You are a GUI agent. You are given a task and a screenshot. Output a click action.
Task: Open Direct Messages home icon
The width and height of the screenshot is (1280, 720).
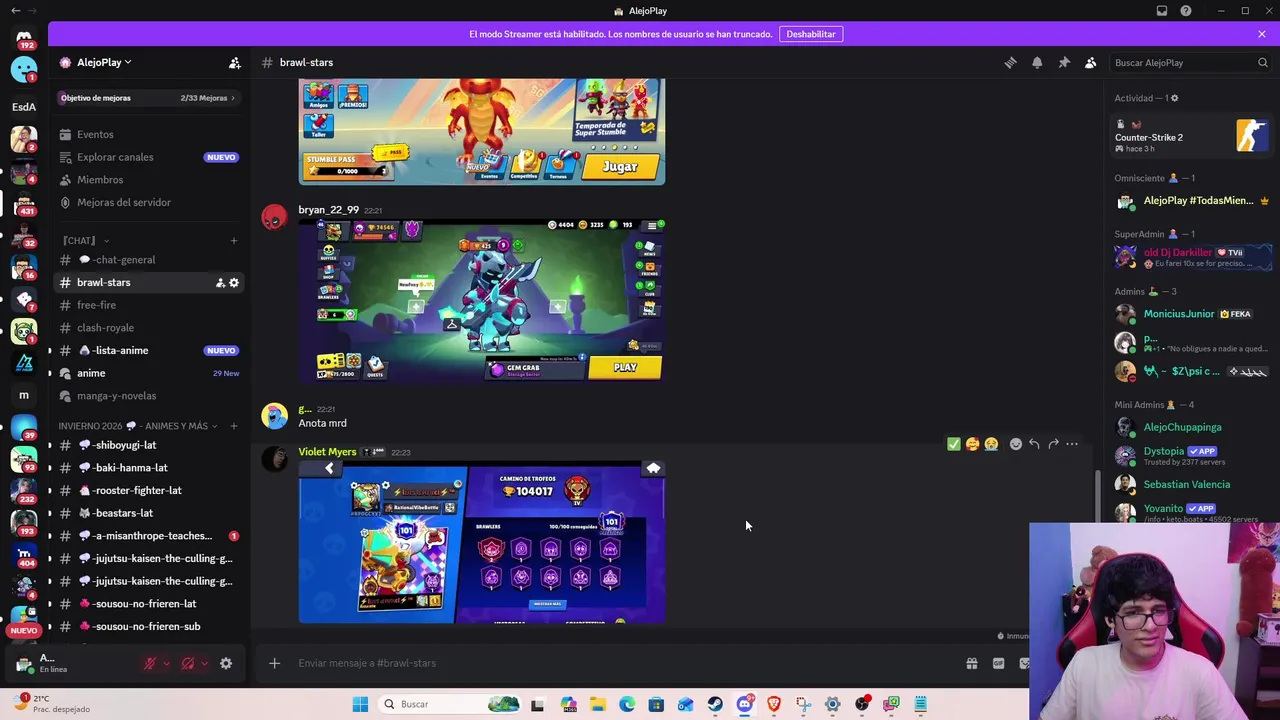point(24,38)
